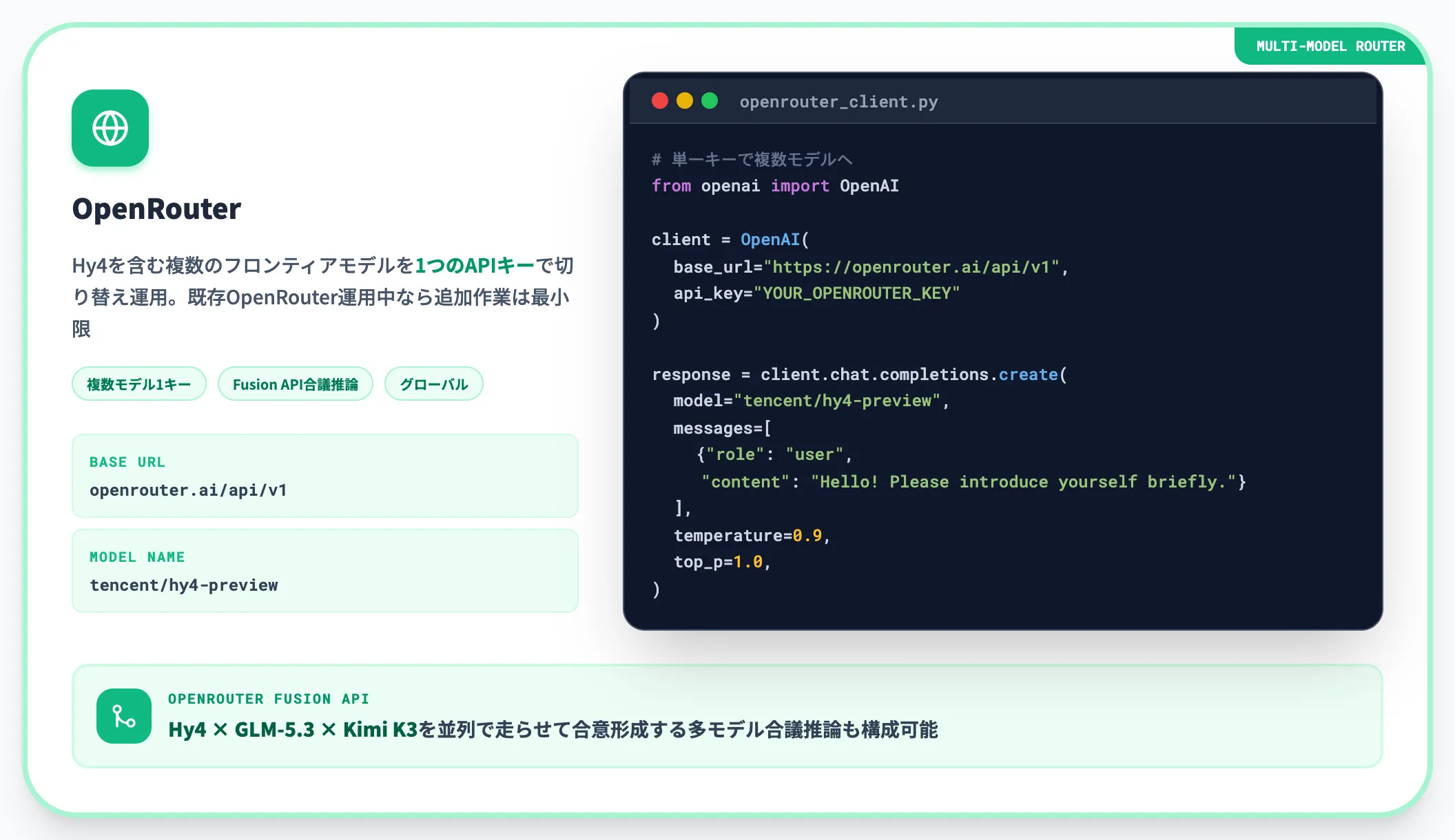Screen dimensions: 1455x840
Task: Click the temperature=0.9 line
Action: click(x=752, y=536)
